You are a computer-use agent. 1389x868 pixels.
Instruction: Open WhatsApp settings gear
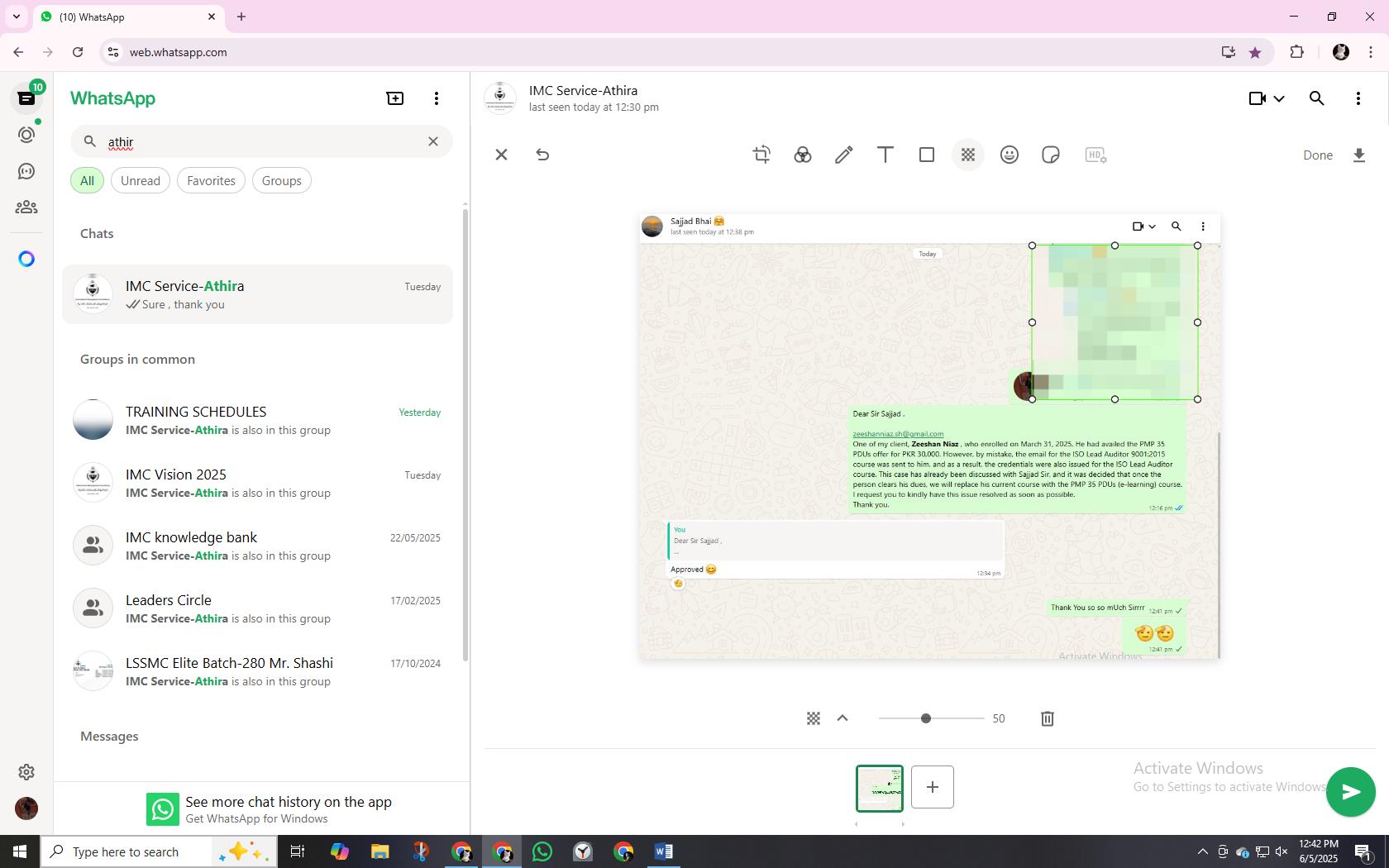click(x=26, y=771)
